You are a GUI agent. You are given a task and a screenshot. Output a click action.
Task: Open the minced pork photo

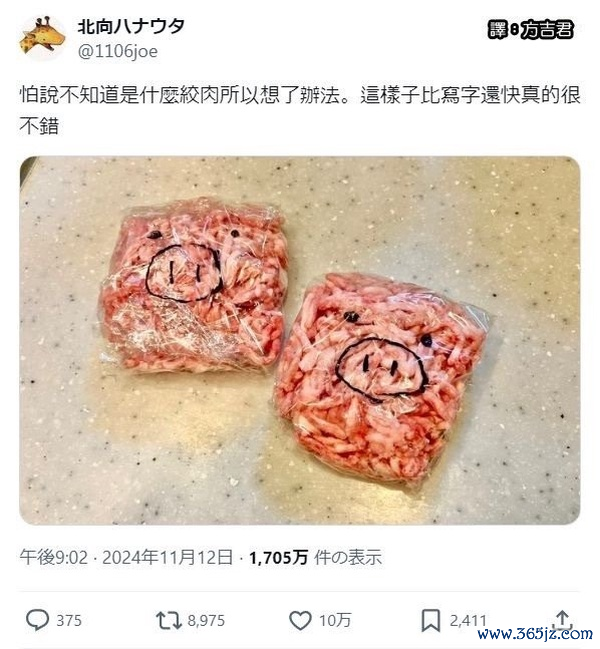300,340
